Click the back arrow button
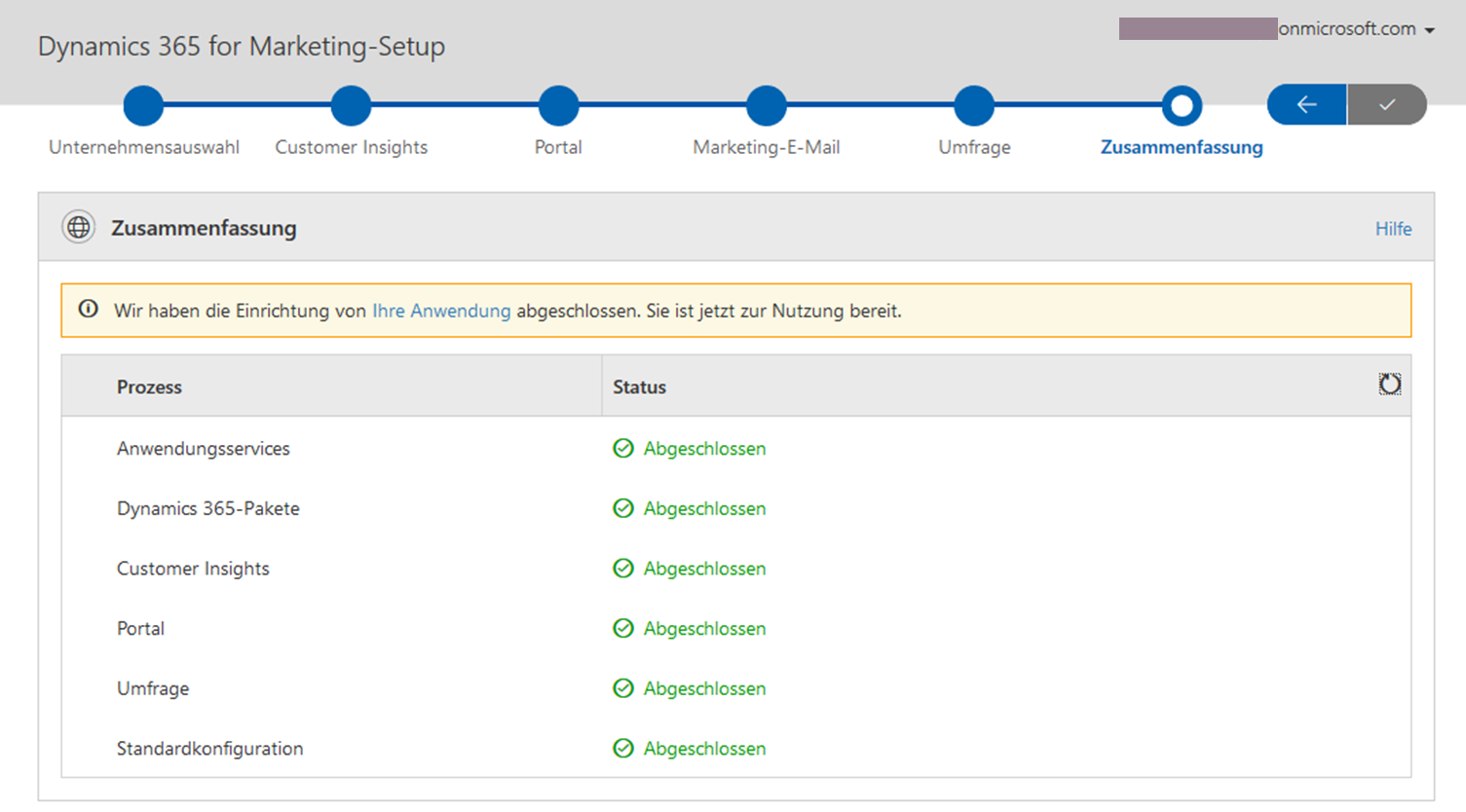1466x812 pixels. coord(1306,104)
